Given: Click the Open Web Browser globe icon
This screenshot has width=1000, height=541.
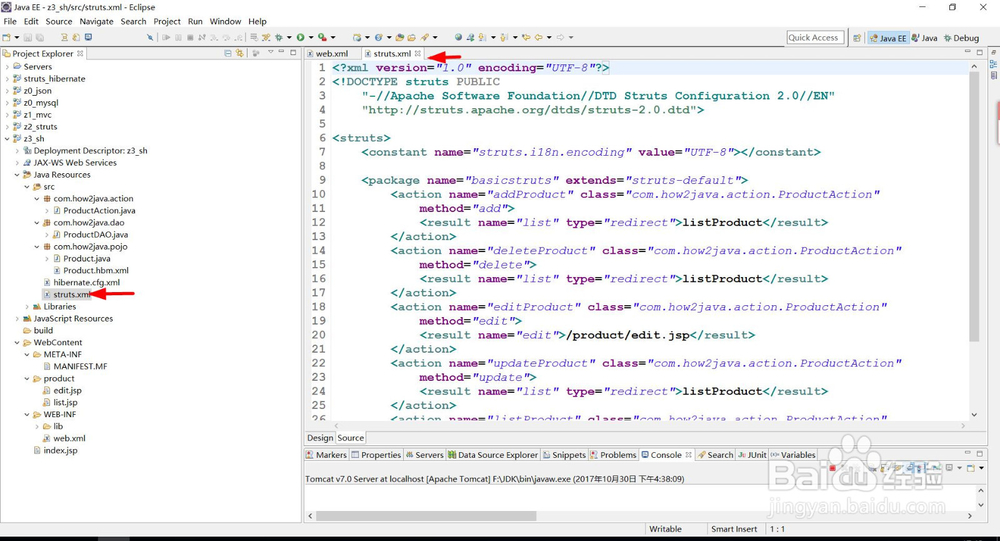Looking at the screenshot, I should pyautogui.click(x=459, y=38).
